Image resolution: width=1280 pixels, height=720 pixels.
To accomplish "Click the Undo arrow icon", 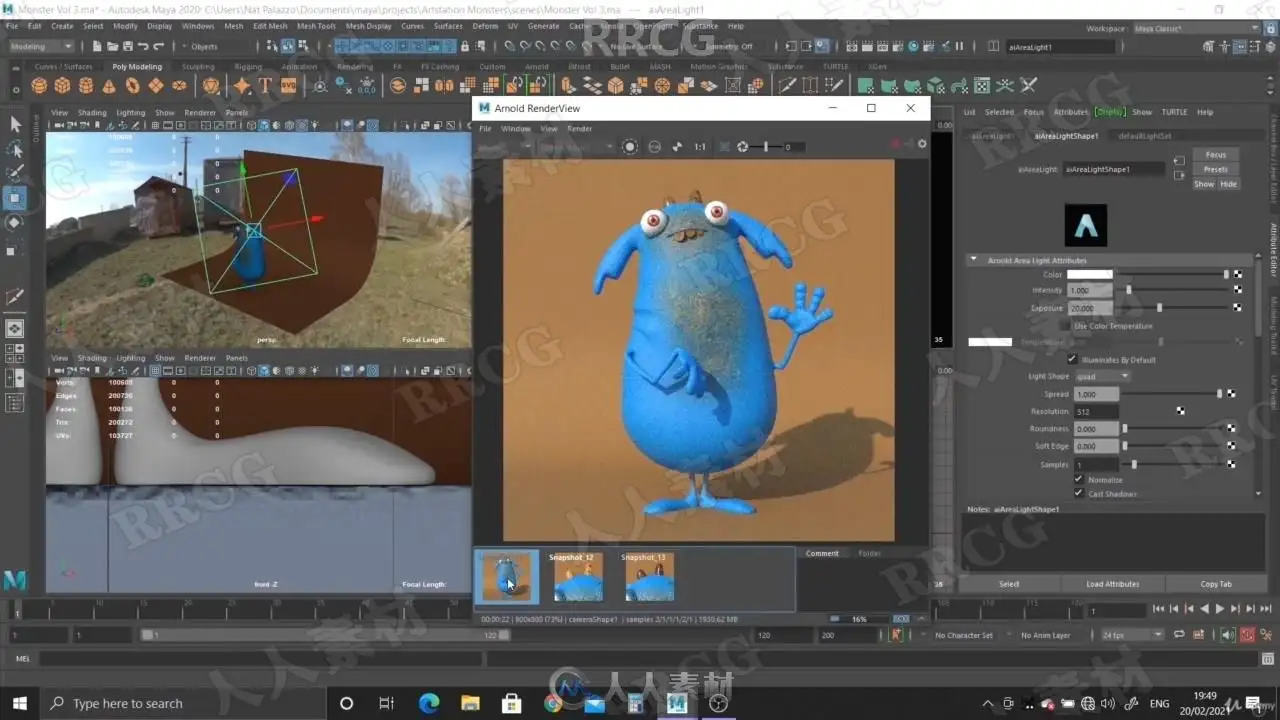I will coord(143,46).
